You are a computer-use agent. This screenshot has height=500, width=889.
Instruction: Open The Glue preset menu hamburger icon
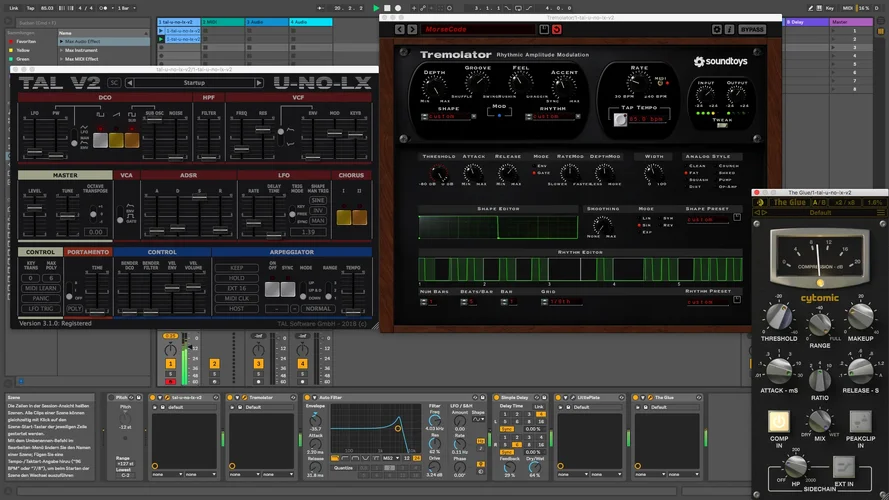pos(880,213)
